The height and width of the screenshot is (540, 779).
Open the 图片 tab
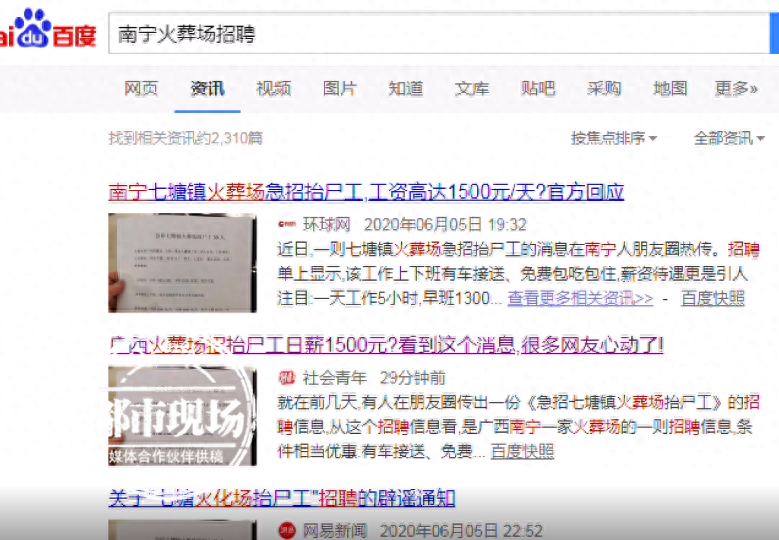point(339,88)
